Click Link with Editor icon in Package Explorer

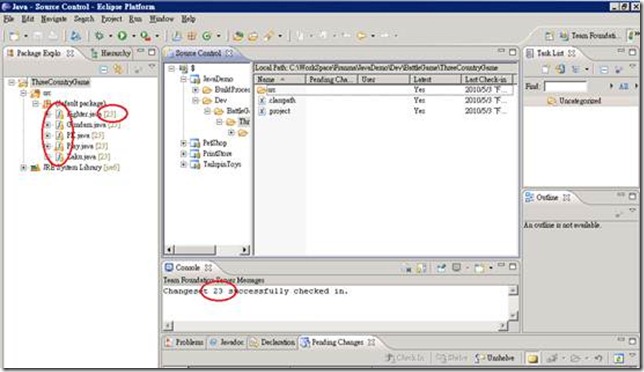coord(119,69)
